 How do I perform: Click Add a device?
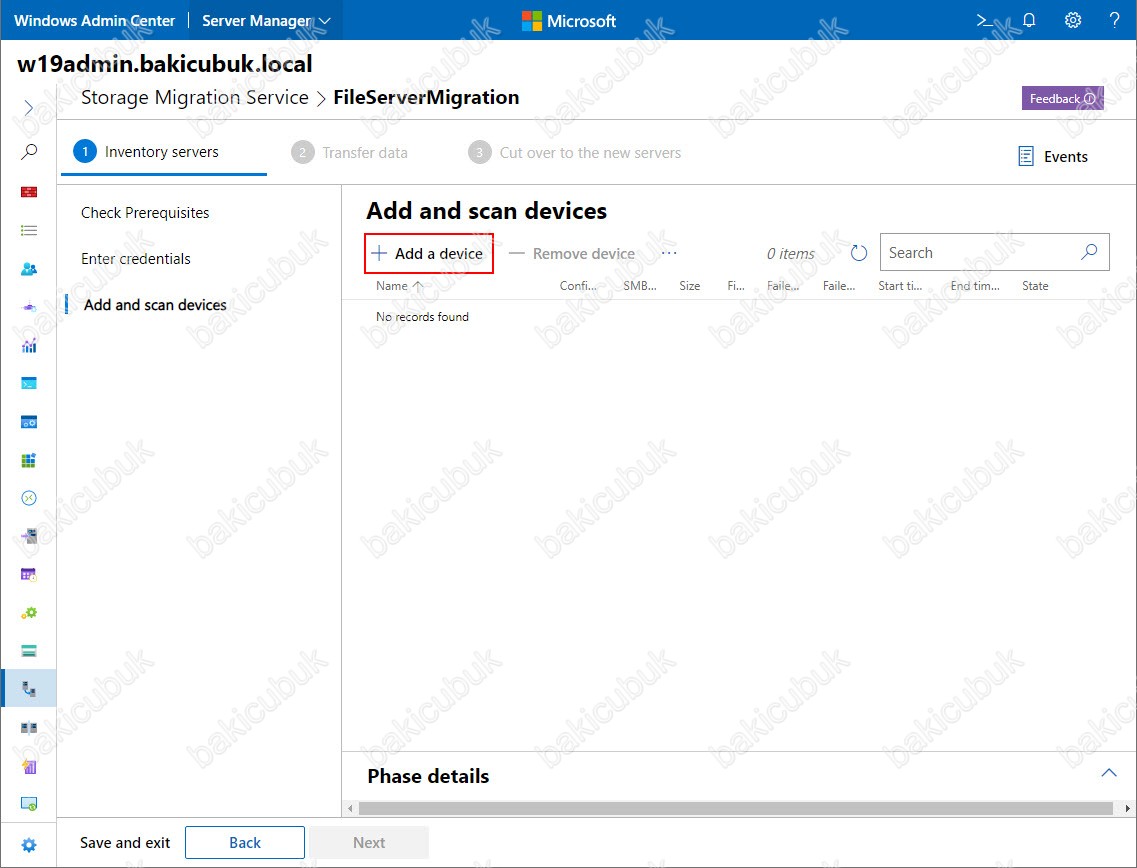click(429, 254)
